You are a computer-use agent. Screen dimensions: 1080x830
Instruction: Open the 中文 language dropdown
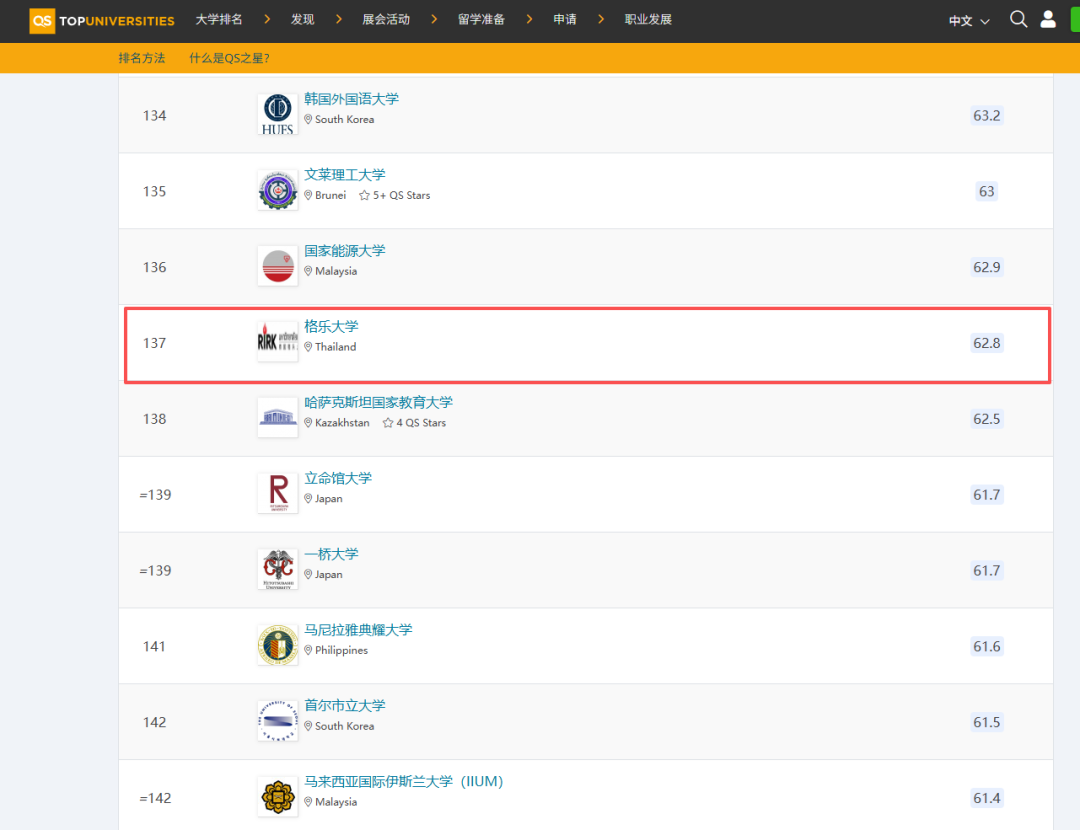966,19
